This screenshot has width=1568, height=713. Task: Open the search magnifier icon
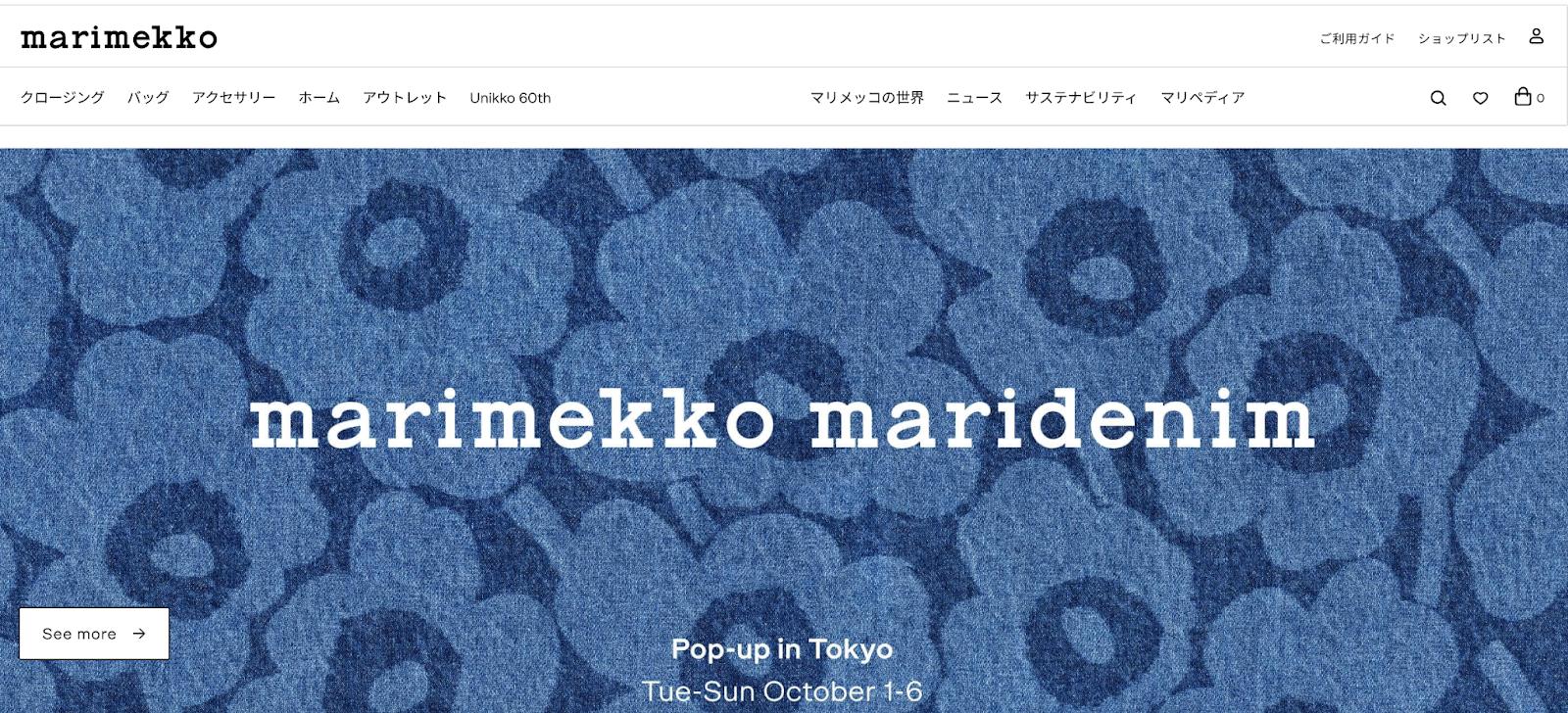click(1438, 98)
